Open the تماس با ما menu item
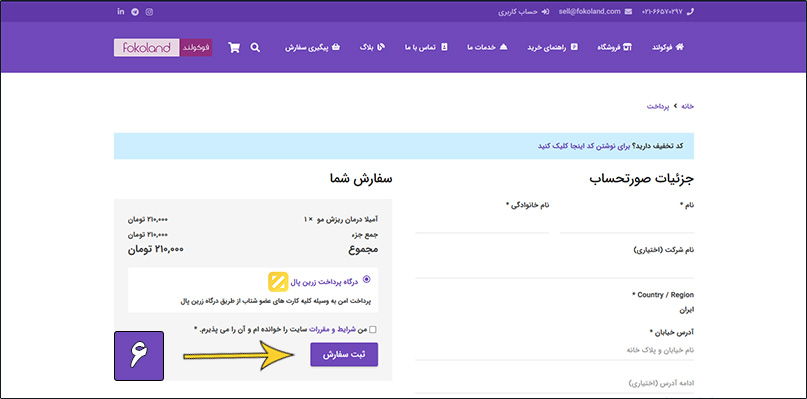The width and height of the screenshot is (807, 399). [427, 47]
